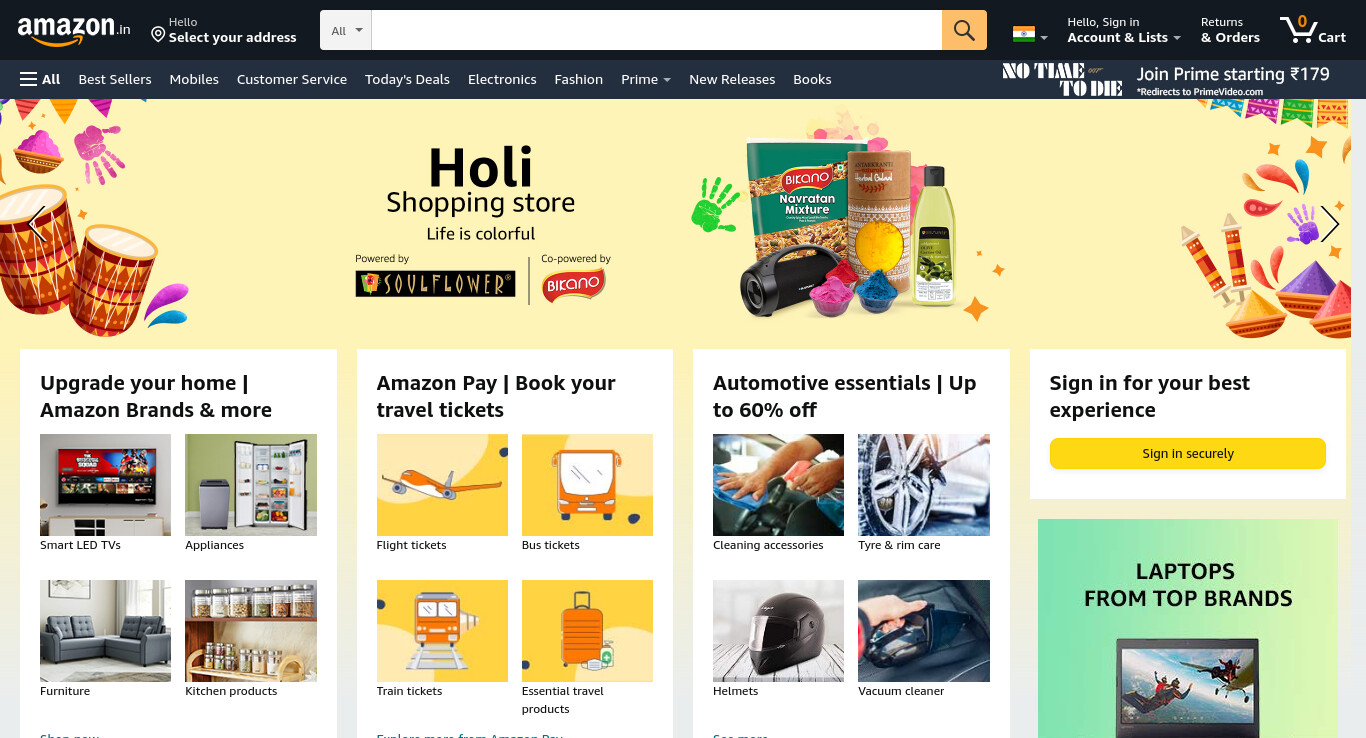Open the Electronics navigation link
Image resolution: width=1366 pixels, height=738 pixels.
[502, 79]
